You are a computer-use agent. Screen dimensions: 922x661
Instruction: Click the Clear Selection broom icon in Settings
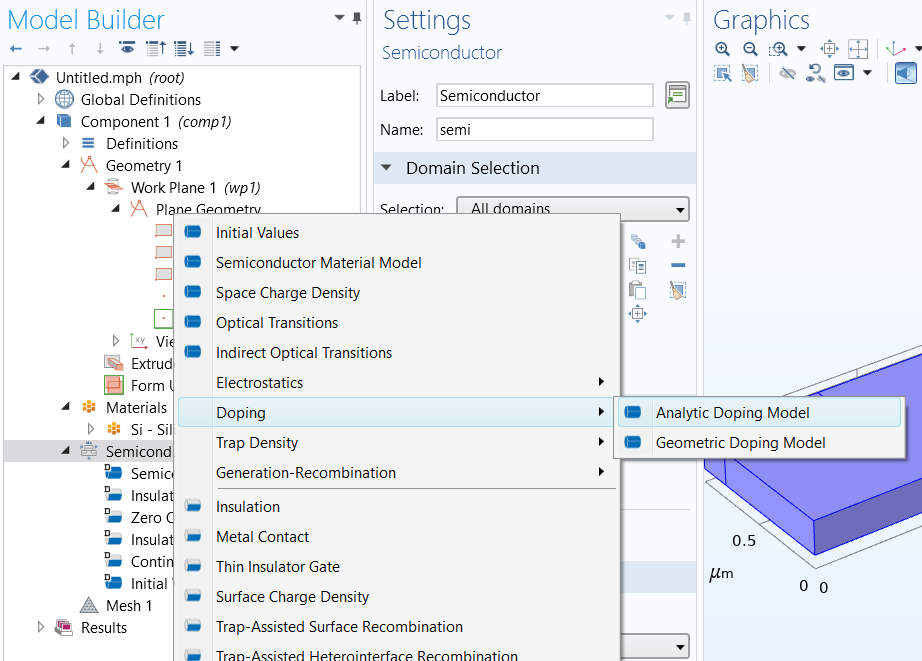[678, 290]
